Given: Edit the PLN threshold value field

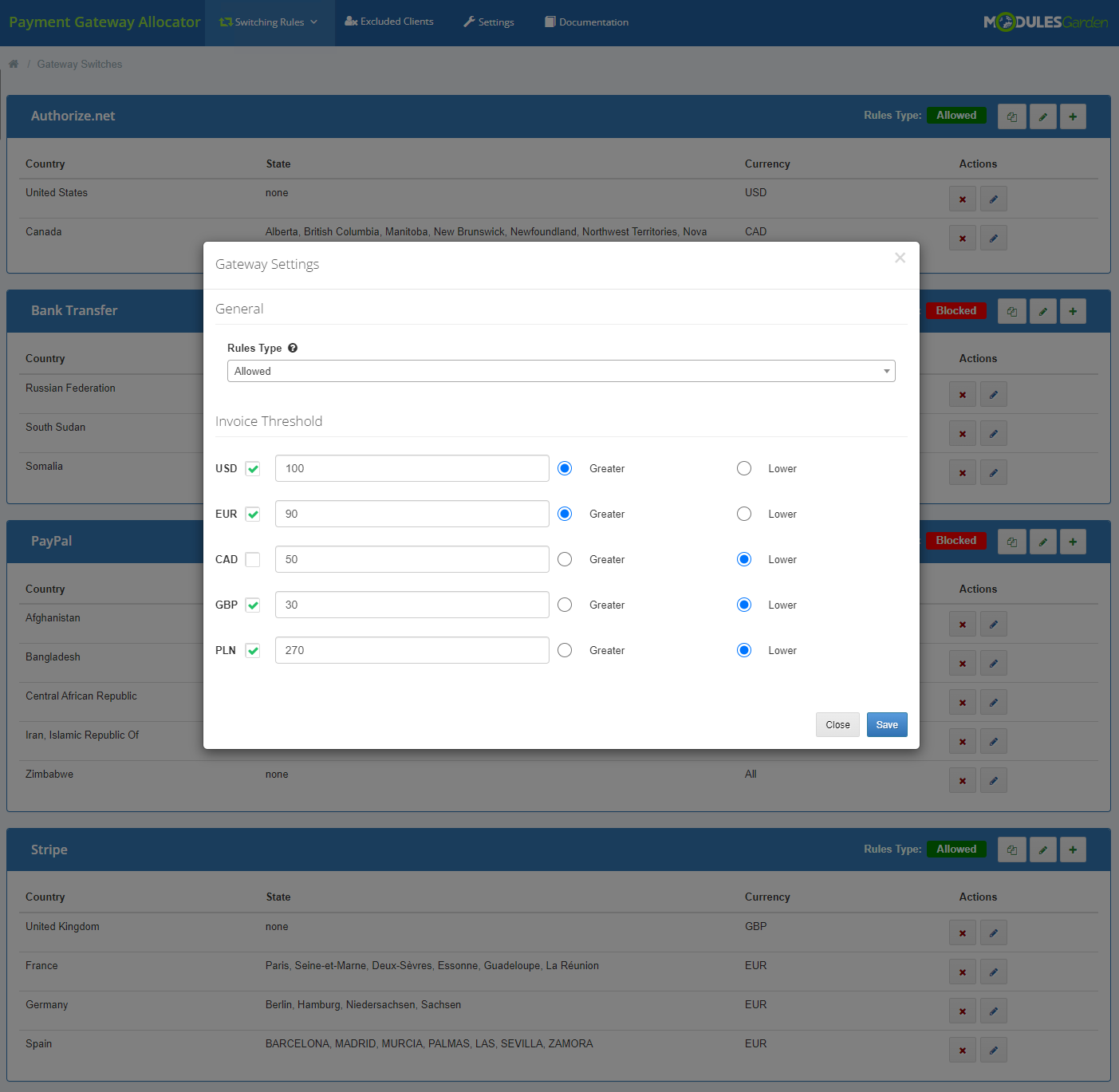Looking at the screenshot, I should [x=411, y=650].
